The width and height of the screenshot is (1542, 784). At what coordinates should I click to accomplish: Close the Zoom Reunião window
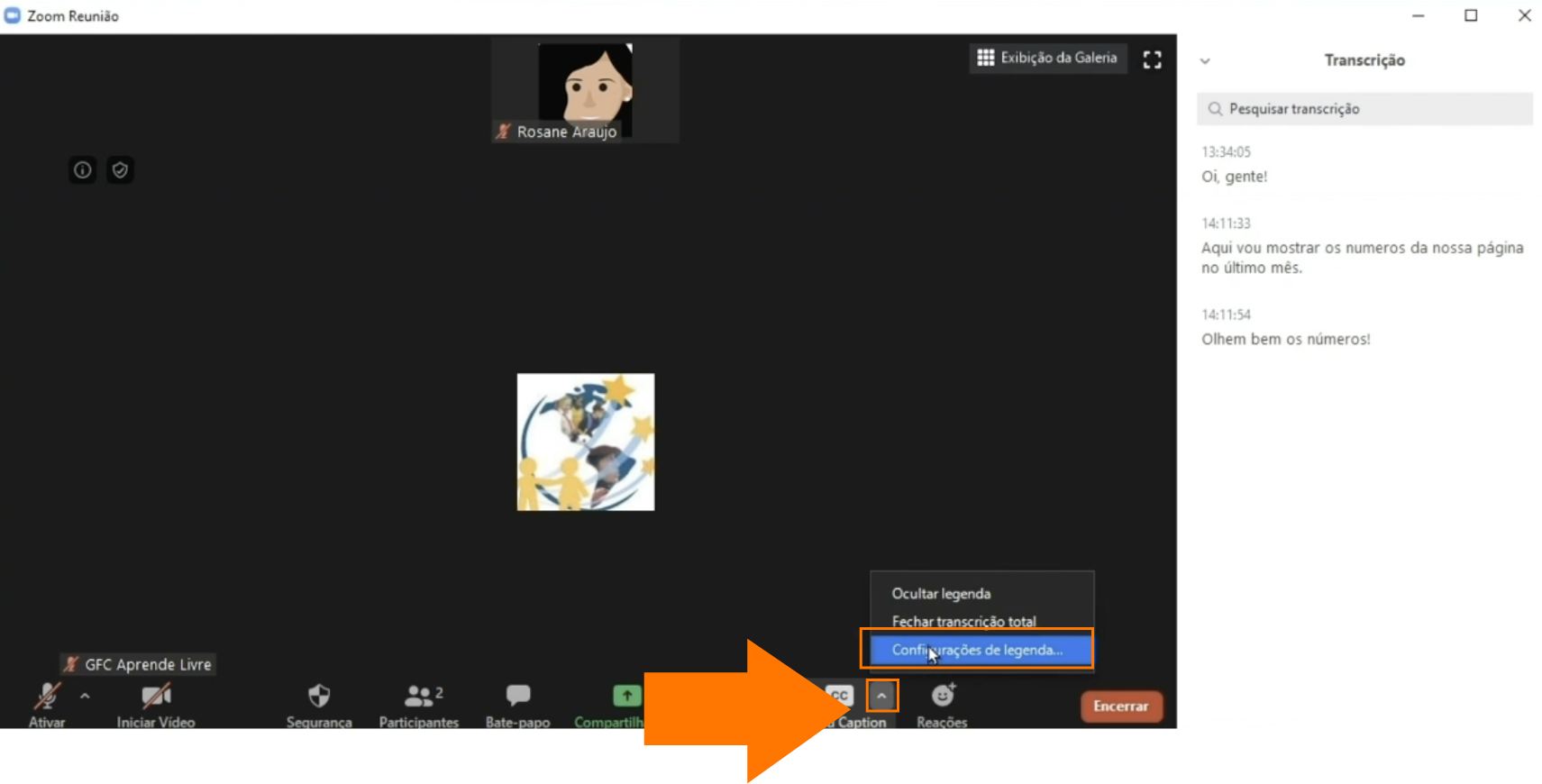(1524, 15)
